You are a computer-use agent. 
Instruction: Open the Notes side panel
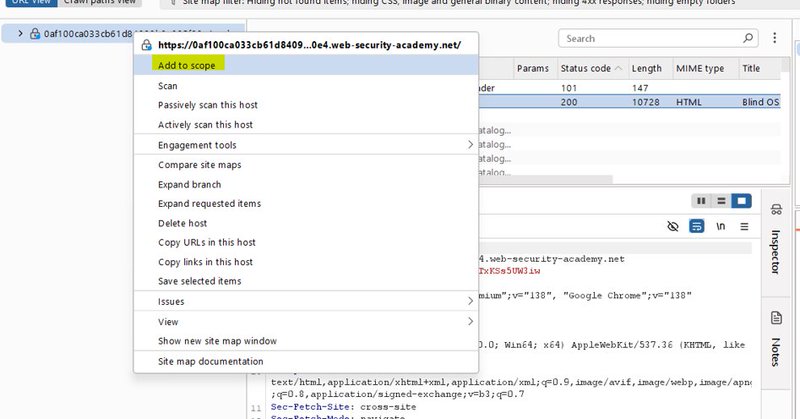[776, 351]
